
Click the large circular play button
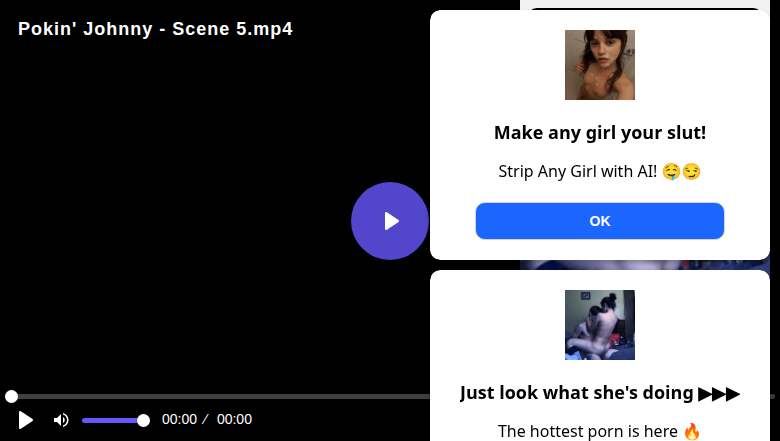(390, 221)
